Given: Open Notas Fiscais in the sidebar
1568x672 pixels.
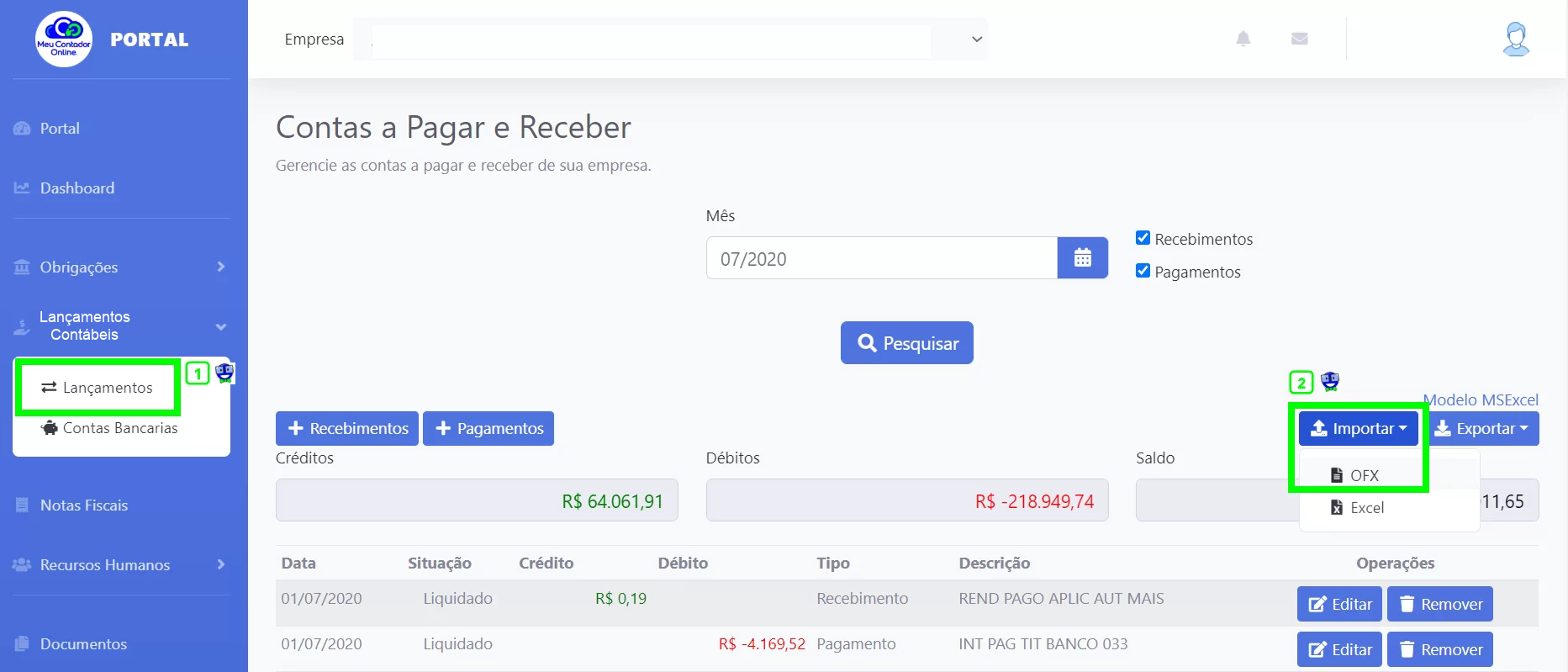Looking at the screenshot, I should [x=84, y=505].
